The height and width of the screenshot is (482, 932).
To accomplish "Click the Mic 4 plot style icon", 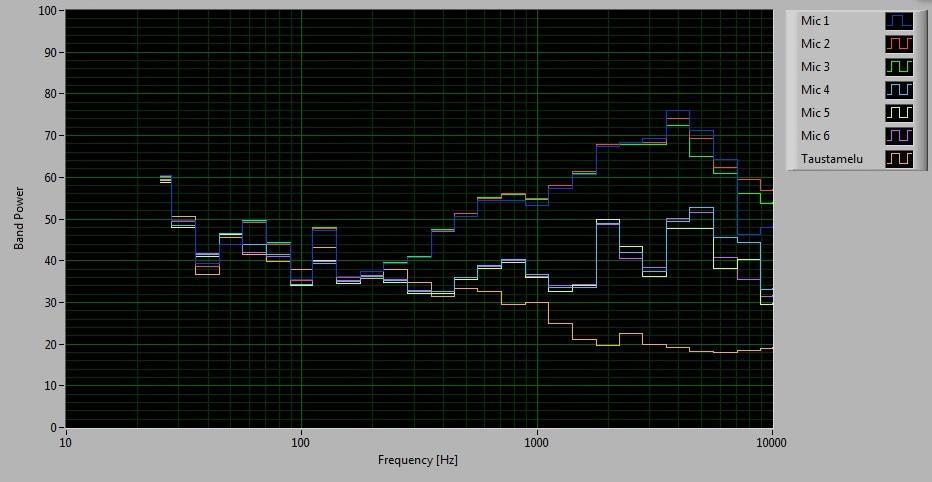I will pyautogui.click(x=898, y=90).
